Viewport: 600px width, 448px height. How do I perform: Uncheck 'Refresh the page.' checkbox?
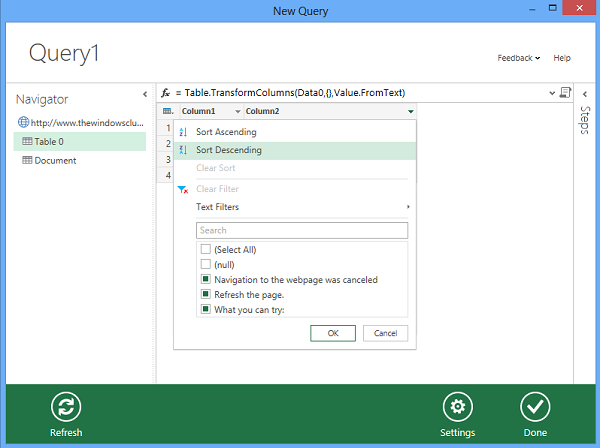[x=205, y=294]
